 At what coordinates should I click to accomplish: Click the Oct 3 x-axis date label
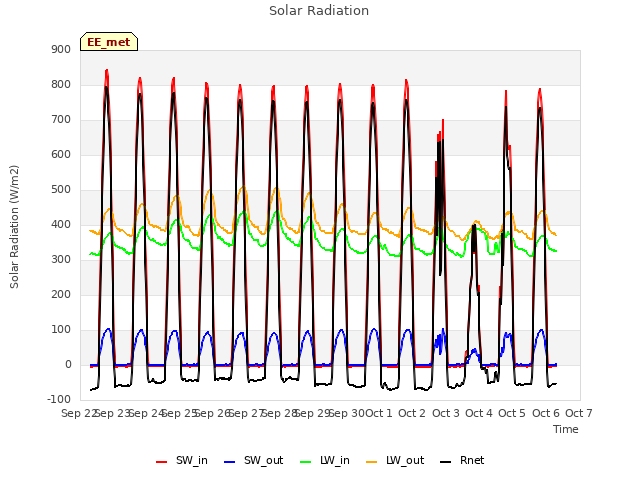coord(446,413)
